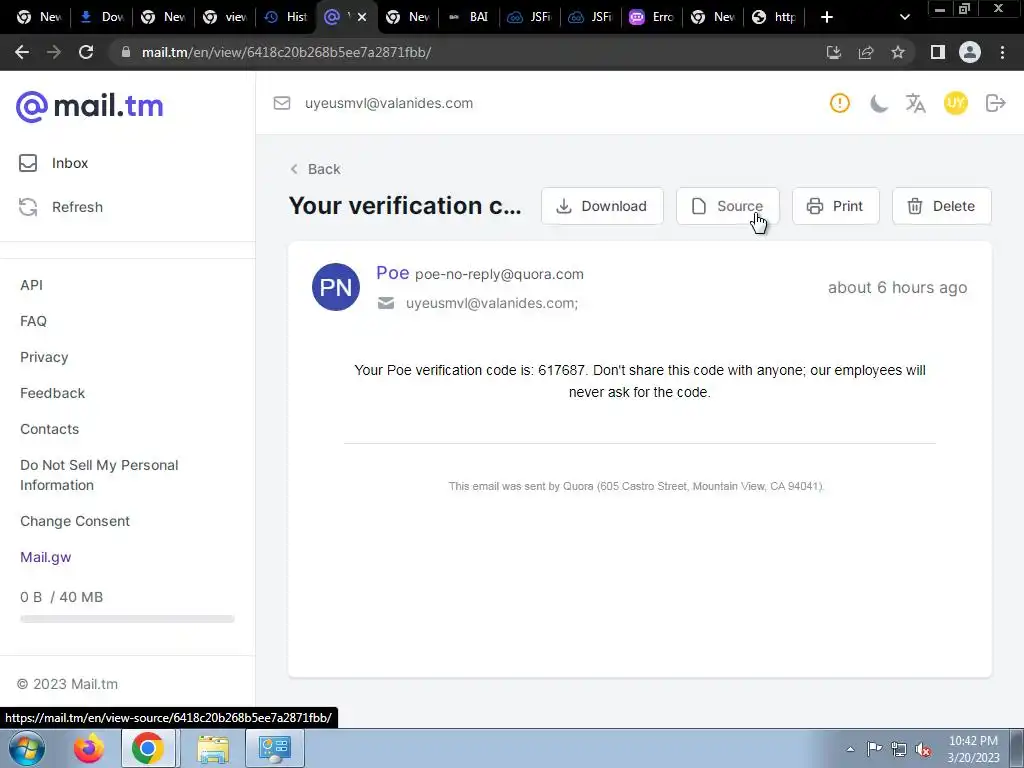
Task: Click the envelope icon beside email address
Action: click(x=281, y=103)
